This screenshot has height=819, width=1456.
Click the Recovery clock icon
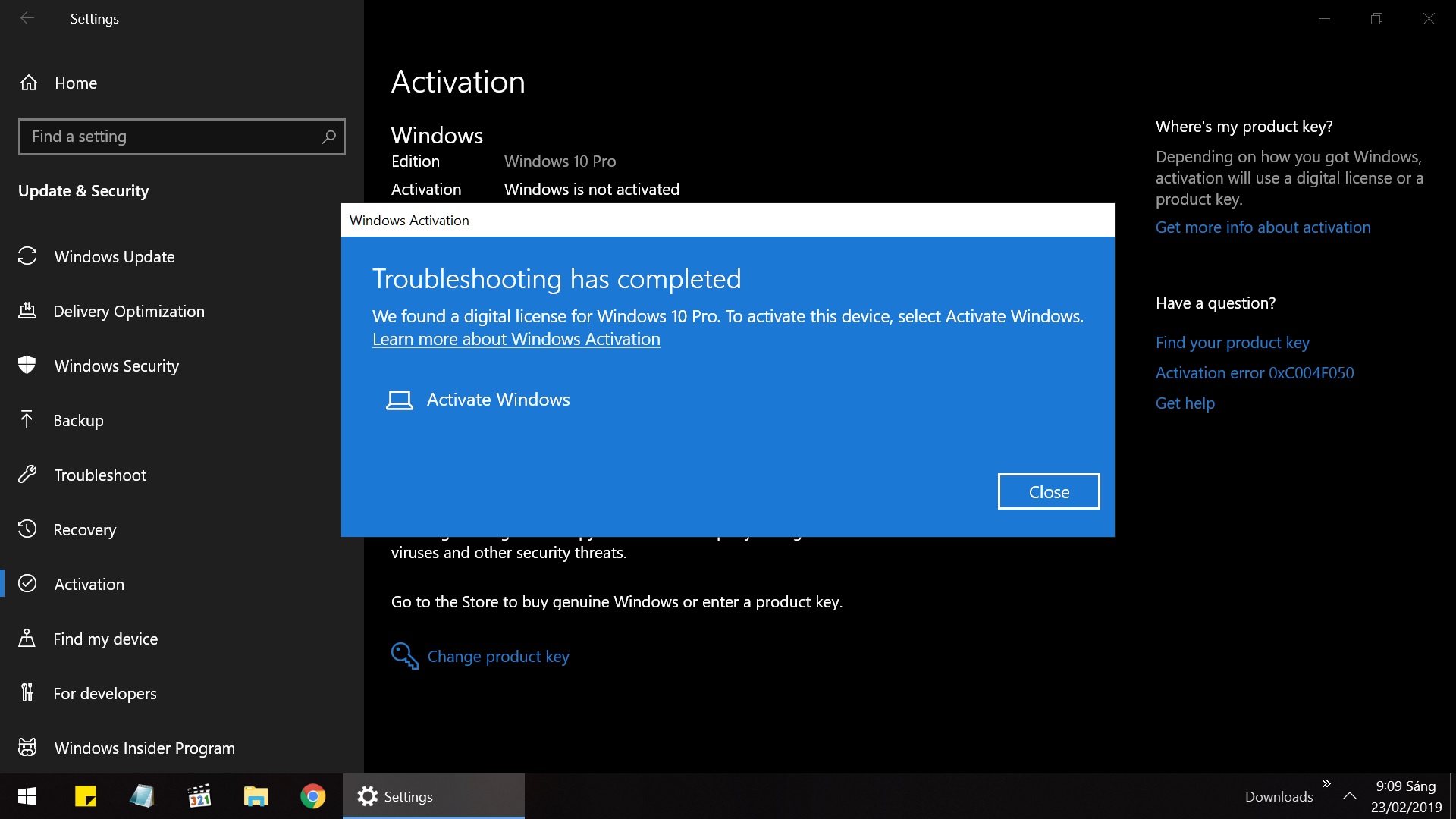click(27, 529)
